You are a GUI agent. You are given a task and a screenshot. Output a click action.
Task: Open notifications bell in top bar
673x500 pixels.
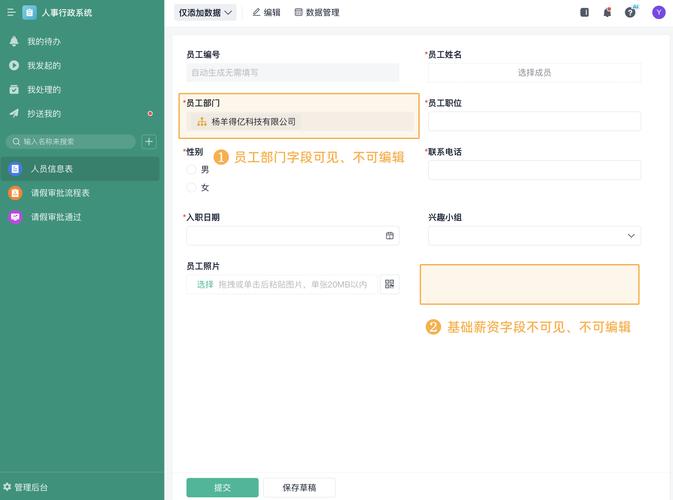click(607, 12)
